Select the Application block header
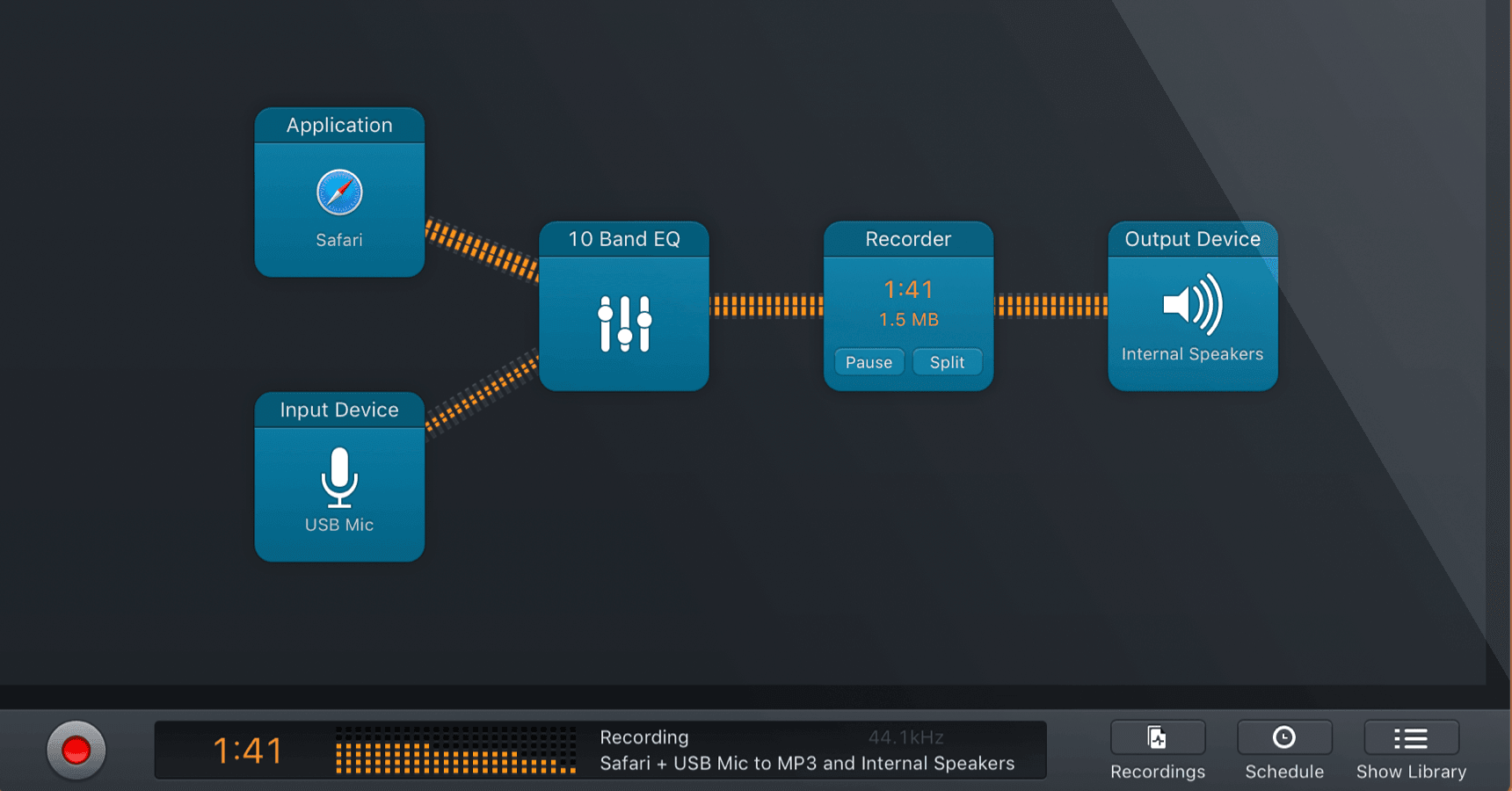Screen dimensions: 1512x791 339,126
